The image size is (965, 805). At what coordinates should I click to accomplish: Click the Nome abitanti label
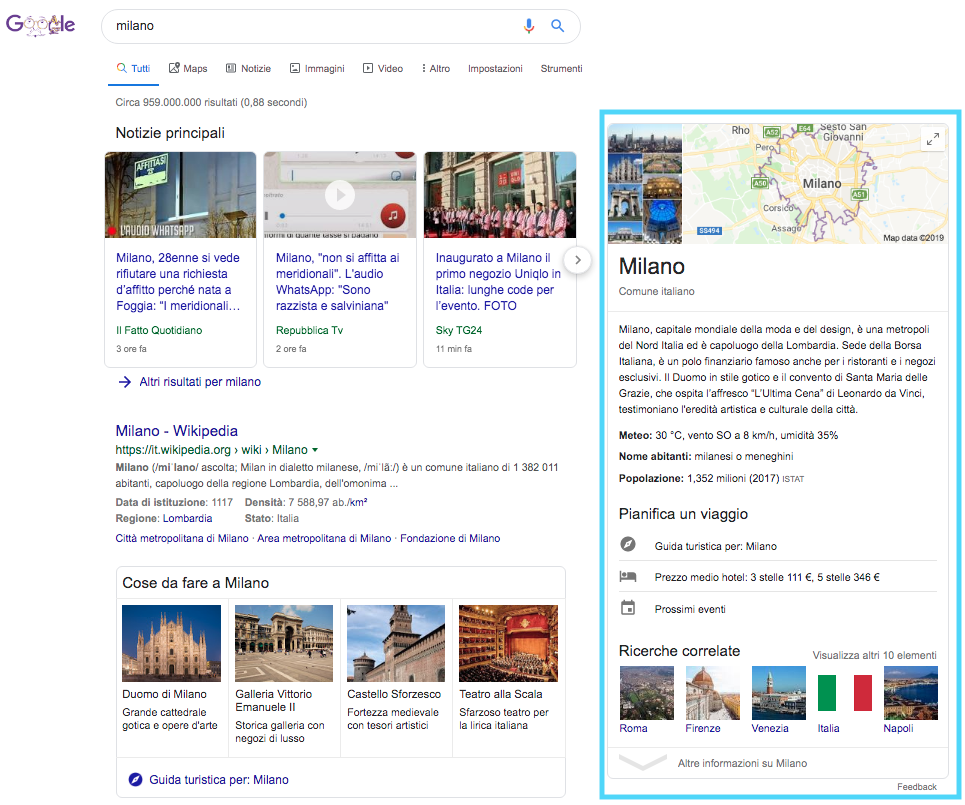pos(655,456)
